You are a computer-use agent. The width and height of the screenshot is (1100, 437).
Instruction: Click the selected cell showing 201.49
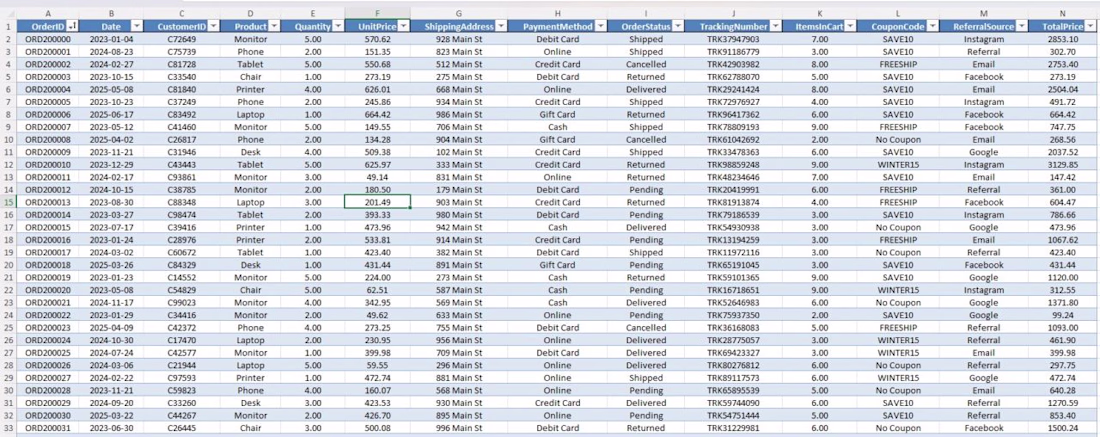point(377,202)
